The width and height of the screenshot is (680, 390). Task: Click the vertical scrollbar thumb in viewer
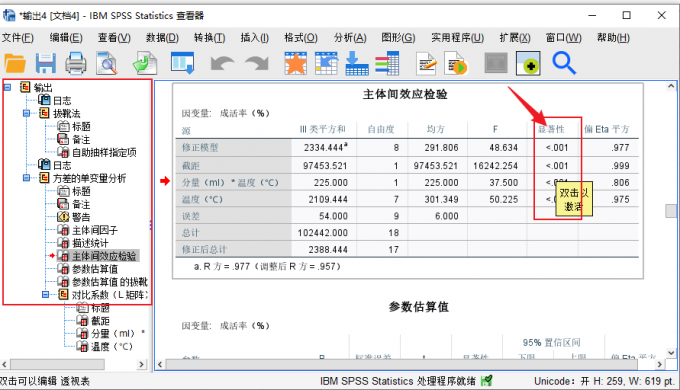pos(671,211)
